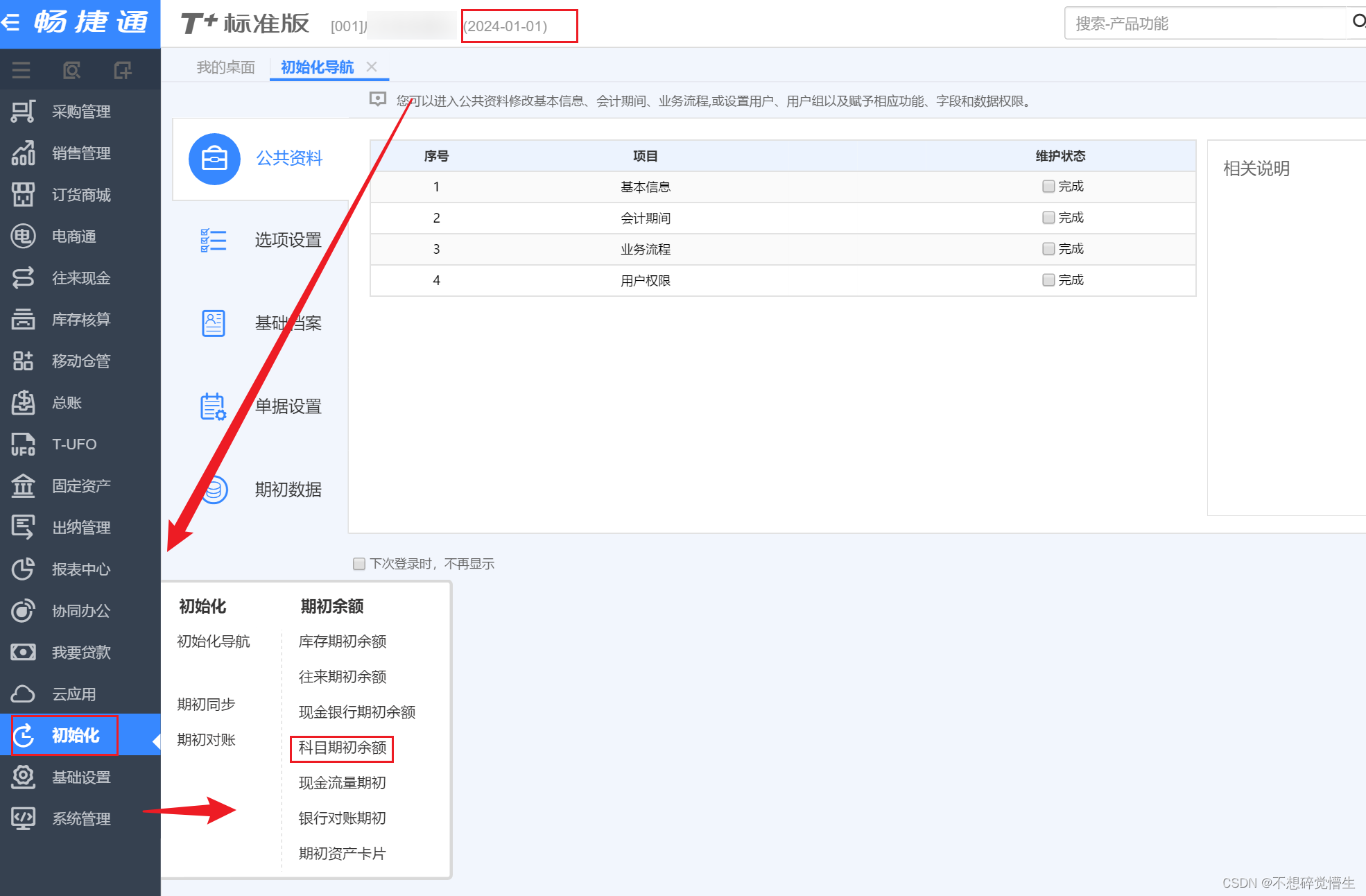
Task: Enable 下次登录时,不再显示 checkbox
Action: 359,564
